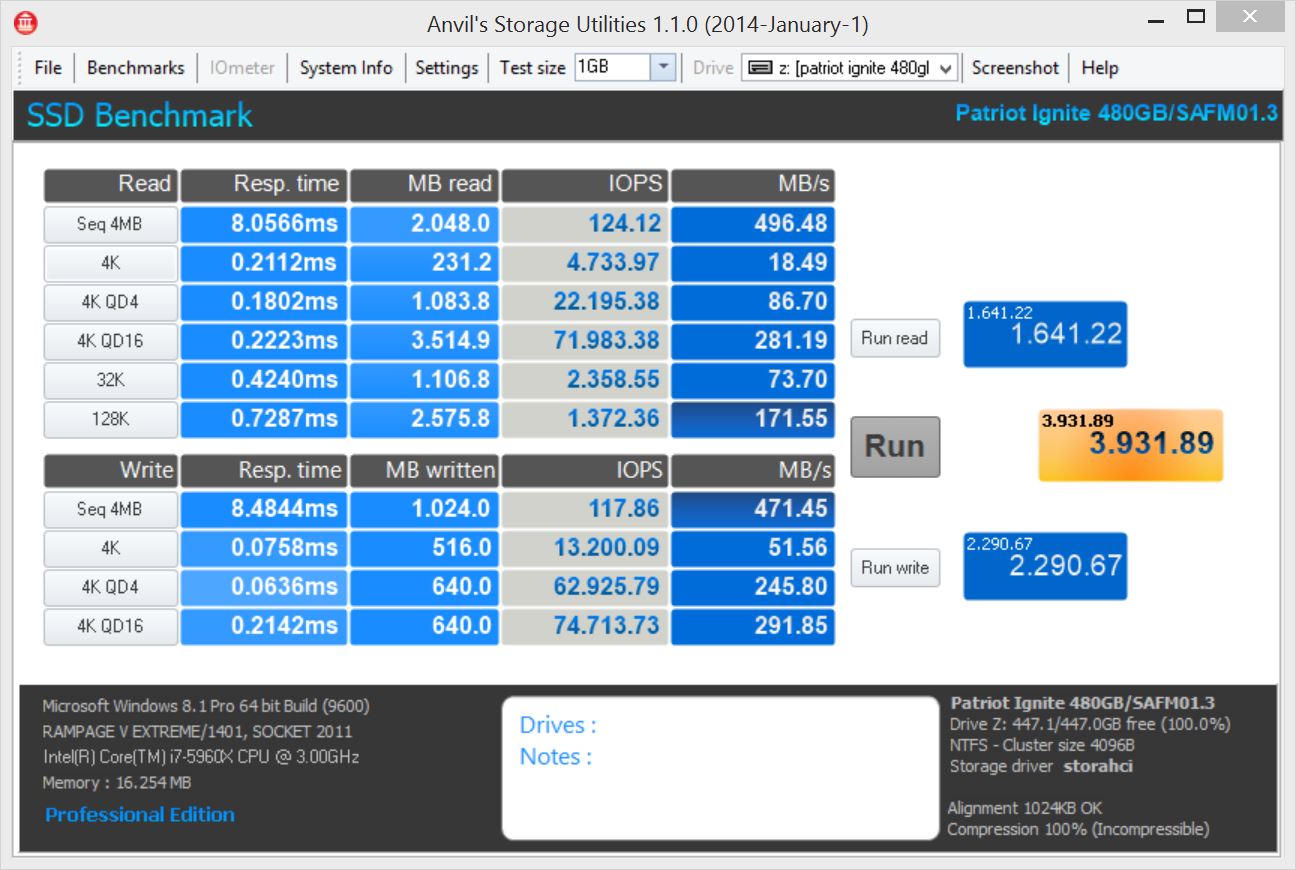Click the drive icon in Drive selector
Screen dimensions: 1296x870
pos(760,68)
